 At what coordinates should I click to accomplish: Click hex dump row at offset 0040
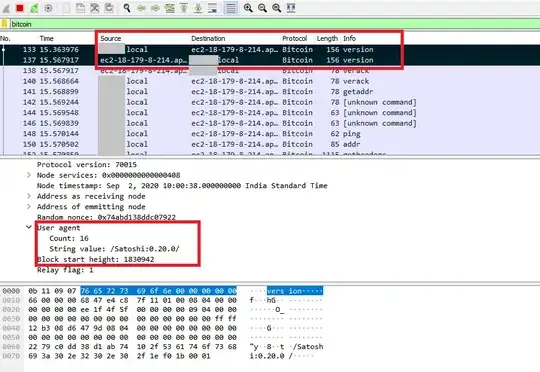pos(163,328)
